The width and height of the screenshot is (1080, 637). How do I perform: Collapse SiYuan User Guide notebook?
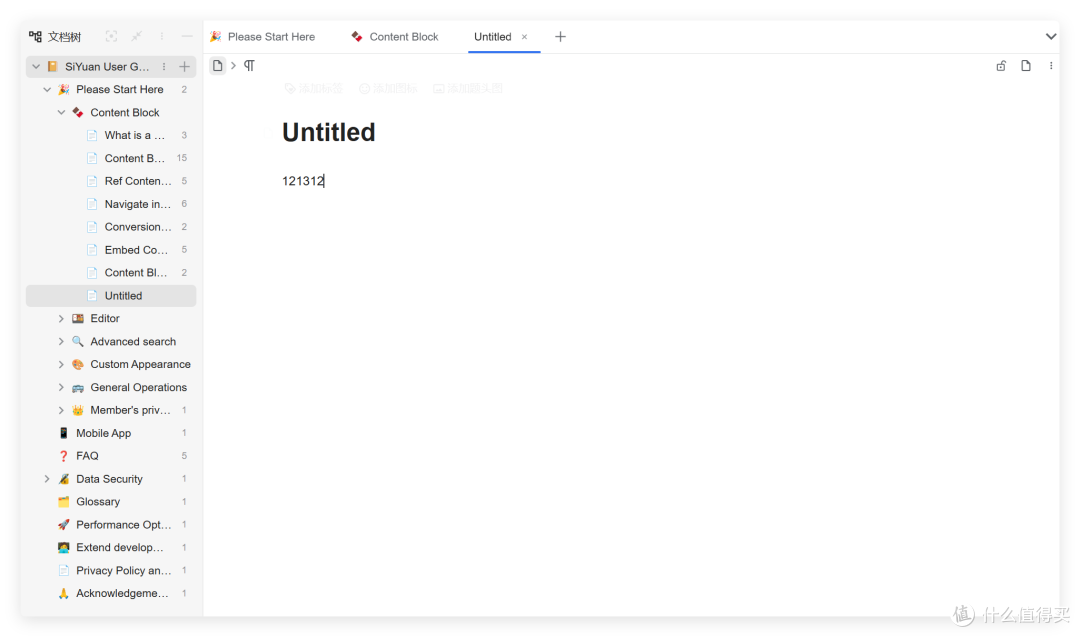pyautogui.click(x=36, y=67)
